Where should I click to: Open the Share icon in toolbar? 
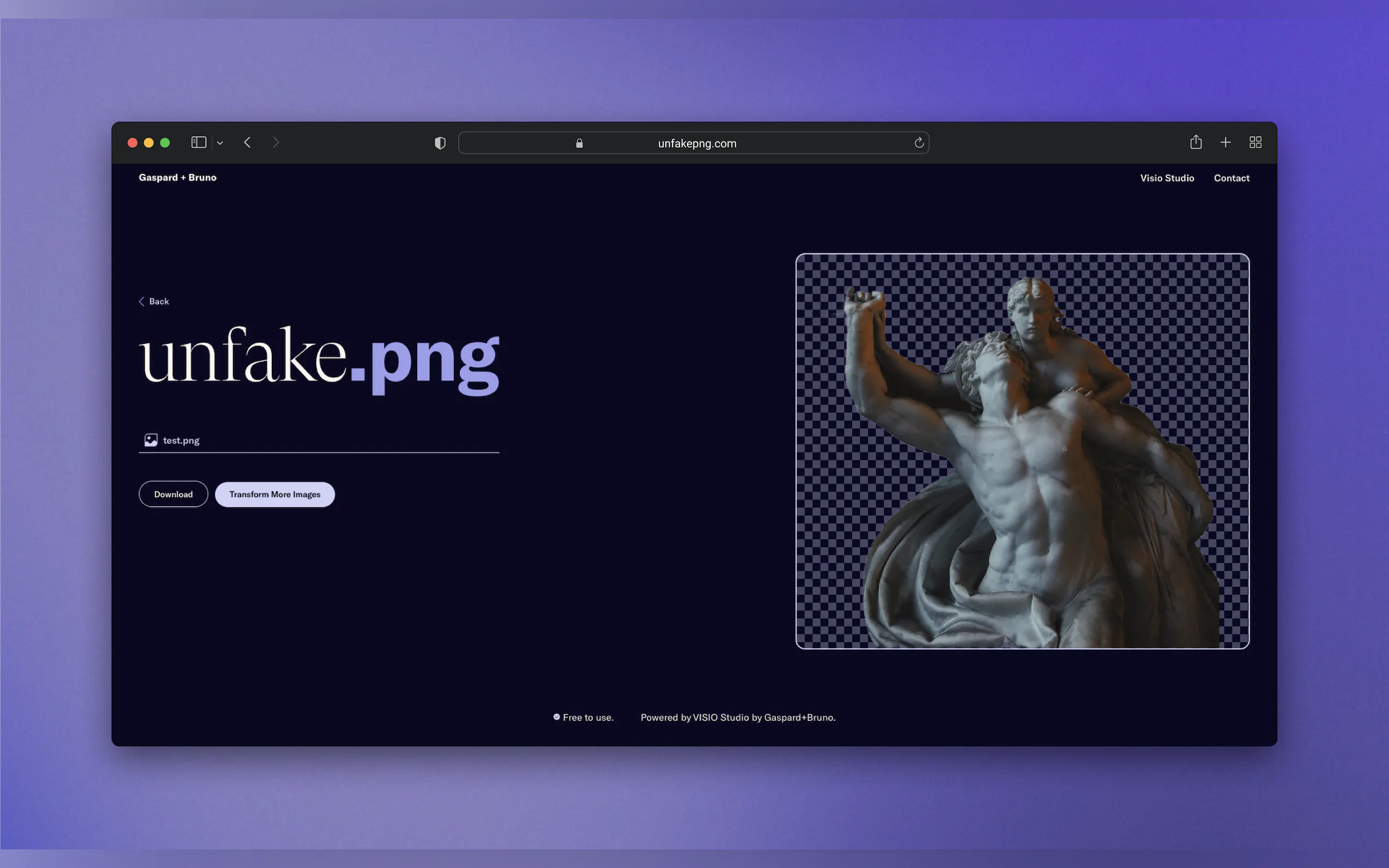(x=1195, y=142)
